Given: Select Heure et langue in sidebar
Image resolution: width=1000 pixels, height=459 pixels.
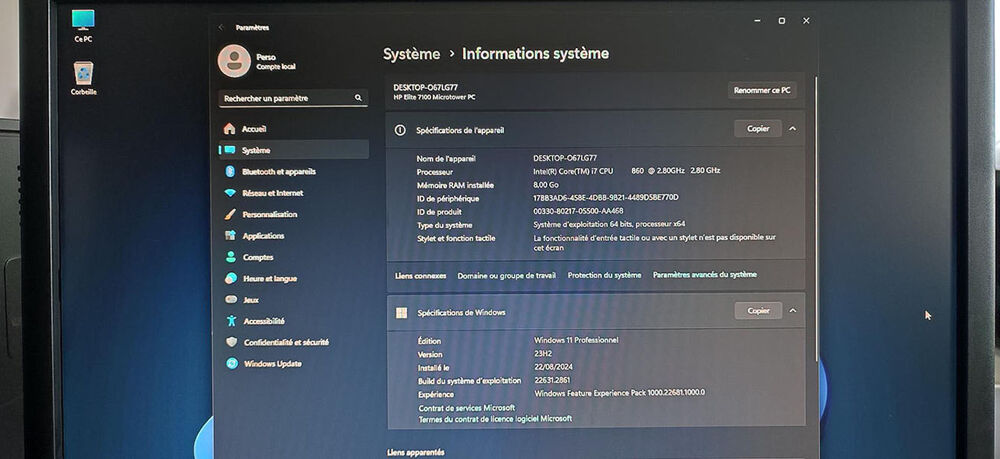Looking at the screenshot, I should click(294, 279).
